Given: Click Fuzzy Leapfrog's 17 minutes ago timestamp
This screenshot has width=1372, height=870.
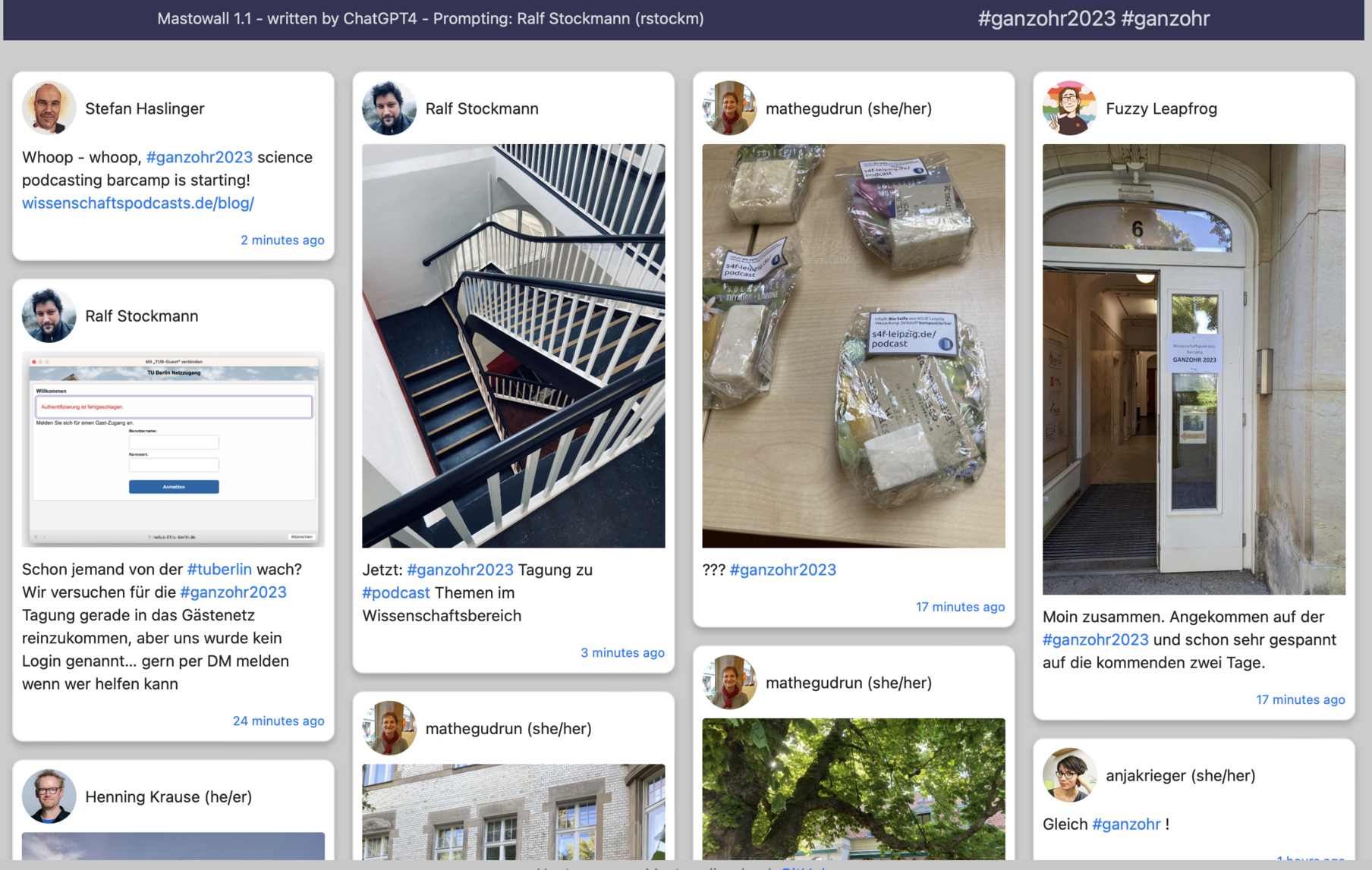Looking at the screenshot, I should [1300, 699].
